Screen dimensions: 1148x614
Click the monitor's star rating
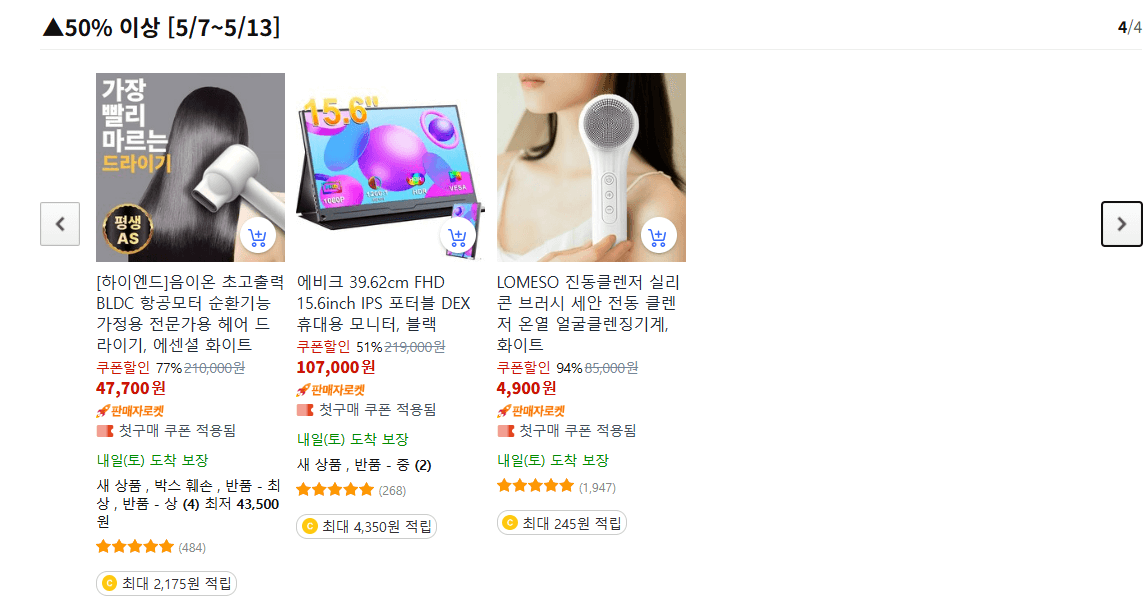[335, 490]
